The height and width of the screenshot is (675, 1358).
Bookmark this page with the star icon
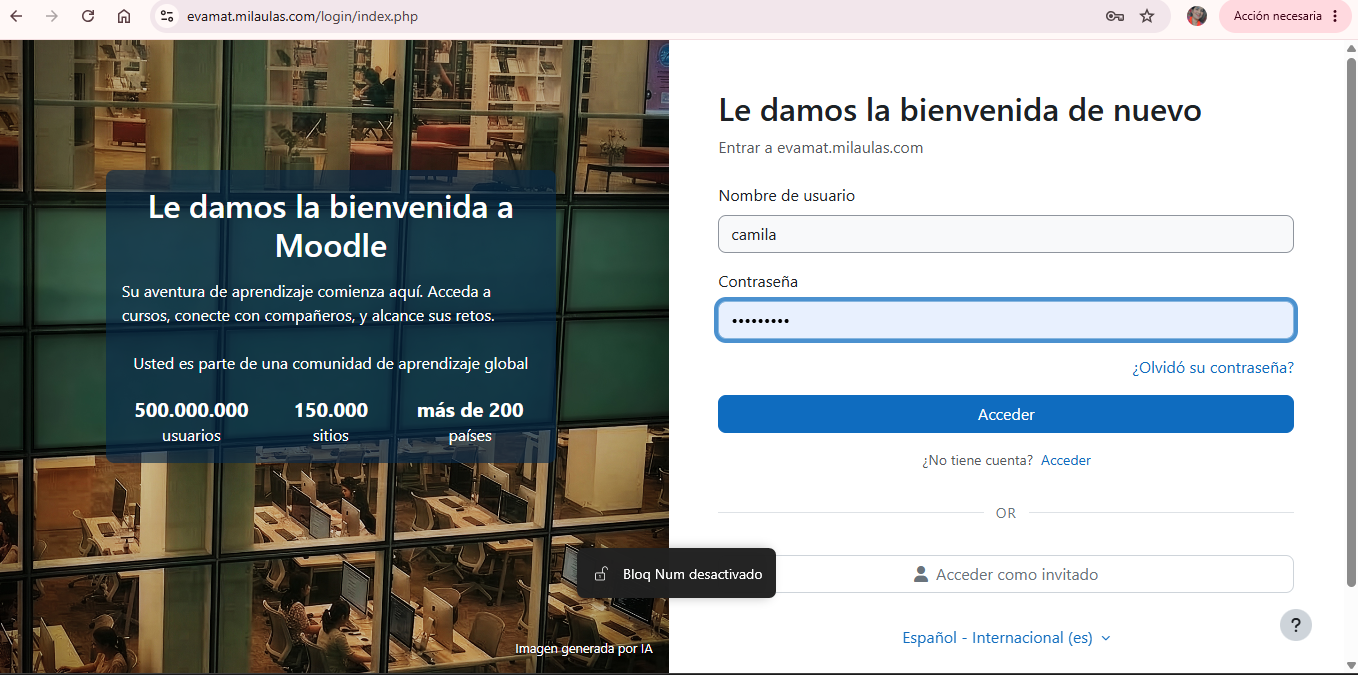click(1147, 16)
